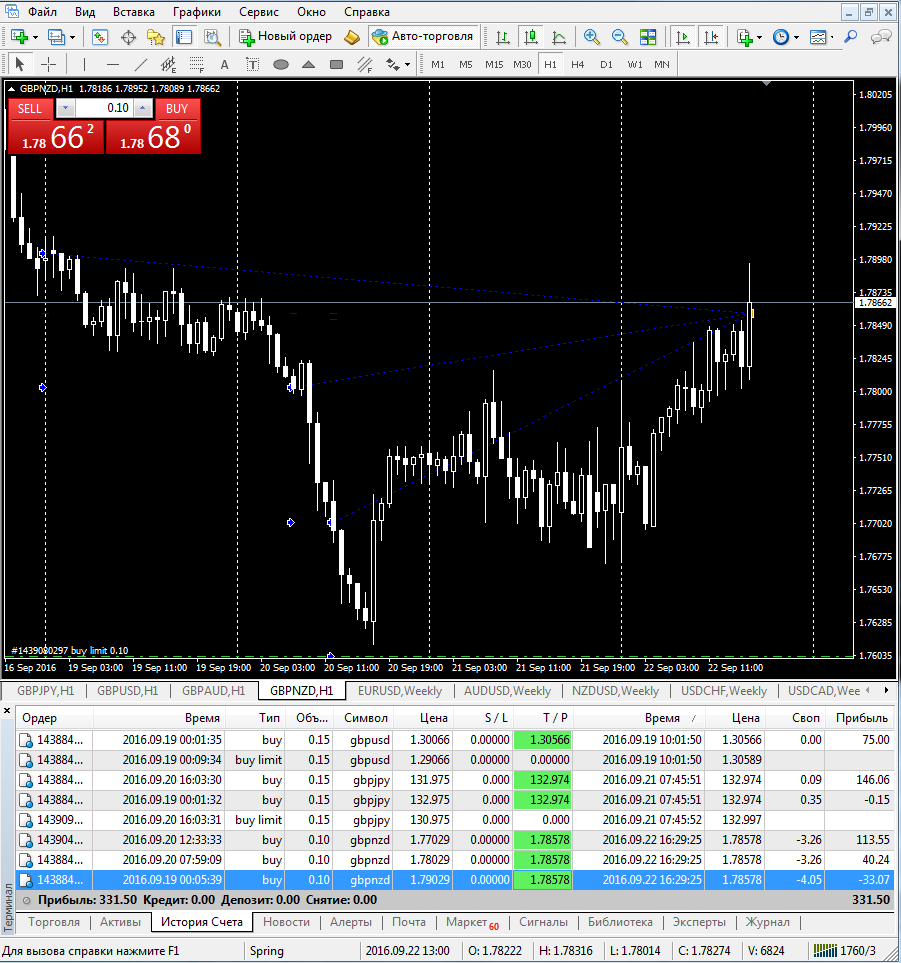The width and height of the screenshot is (901, 963).
Task: Open the Strategy Tester icon
Action: click(212, 37)
